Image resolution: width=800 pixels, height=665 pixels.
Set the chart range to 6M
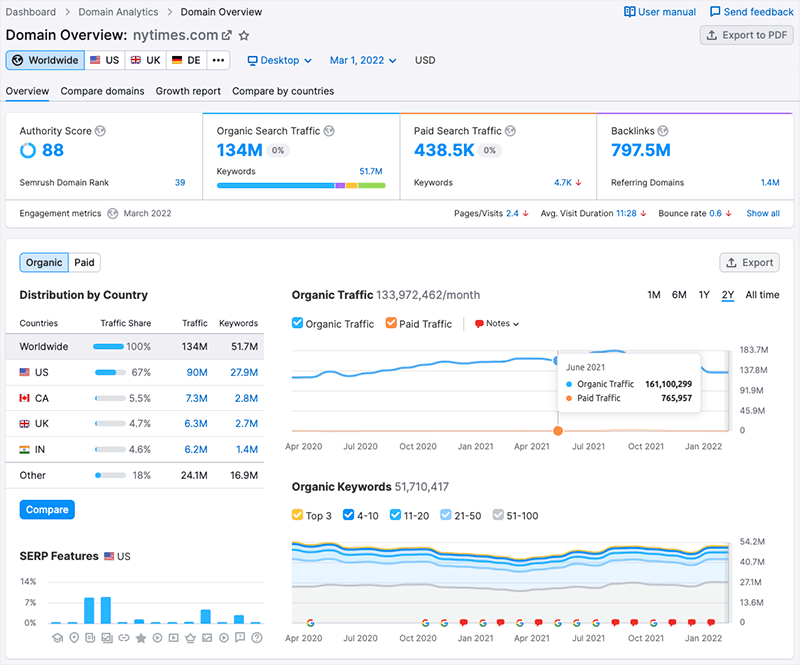[679, 294]
